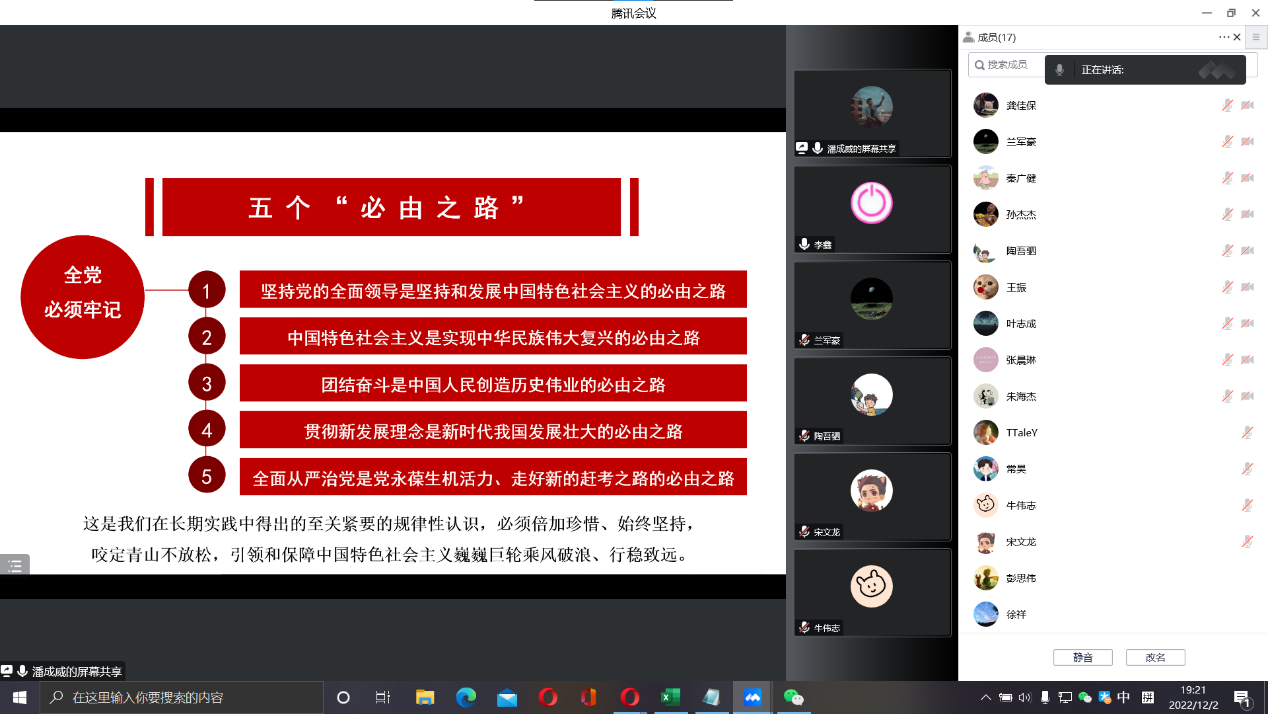This screenshot has width=1268, height=714.
Task: Expand the system tray hidden icons chevron
Action: (x=986, y=697)
